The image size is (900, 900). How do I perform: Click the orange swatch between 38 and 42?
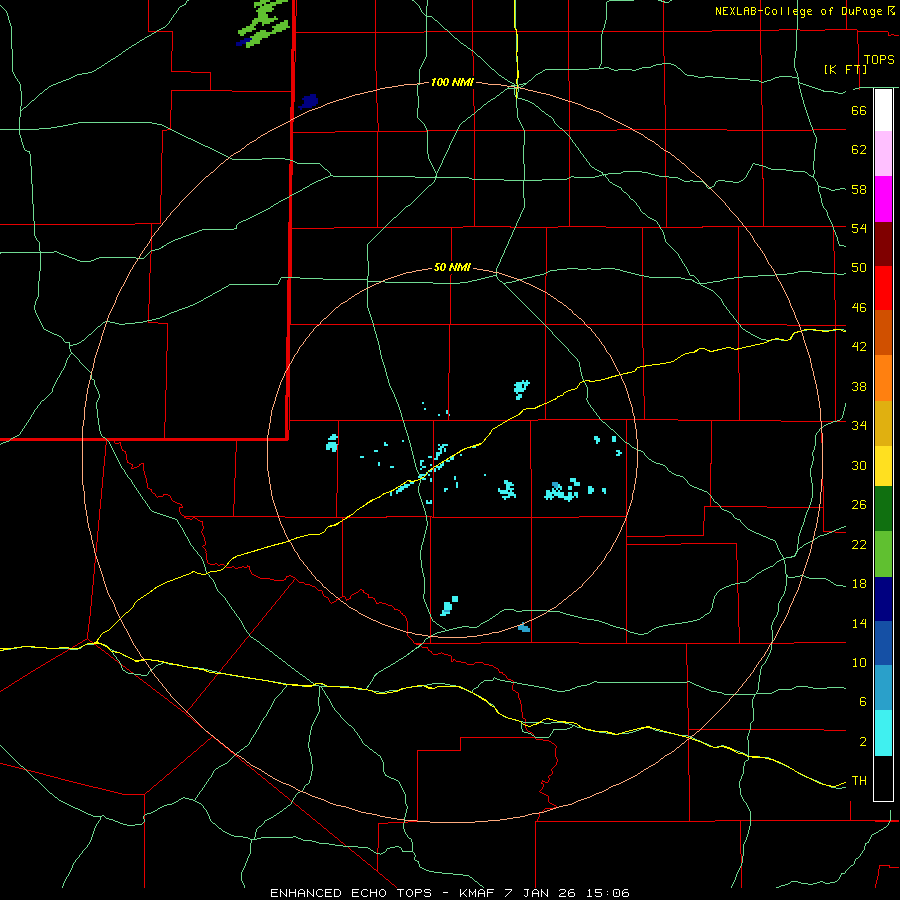[883, 378]
